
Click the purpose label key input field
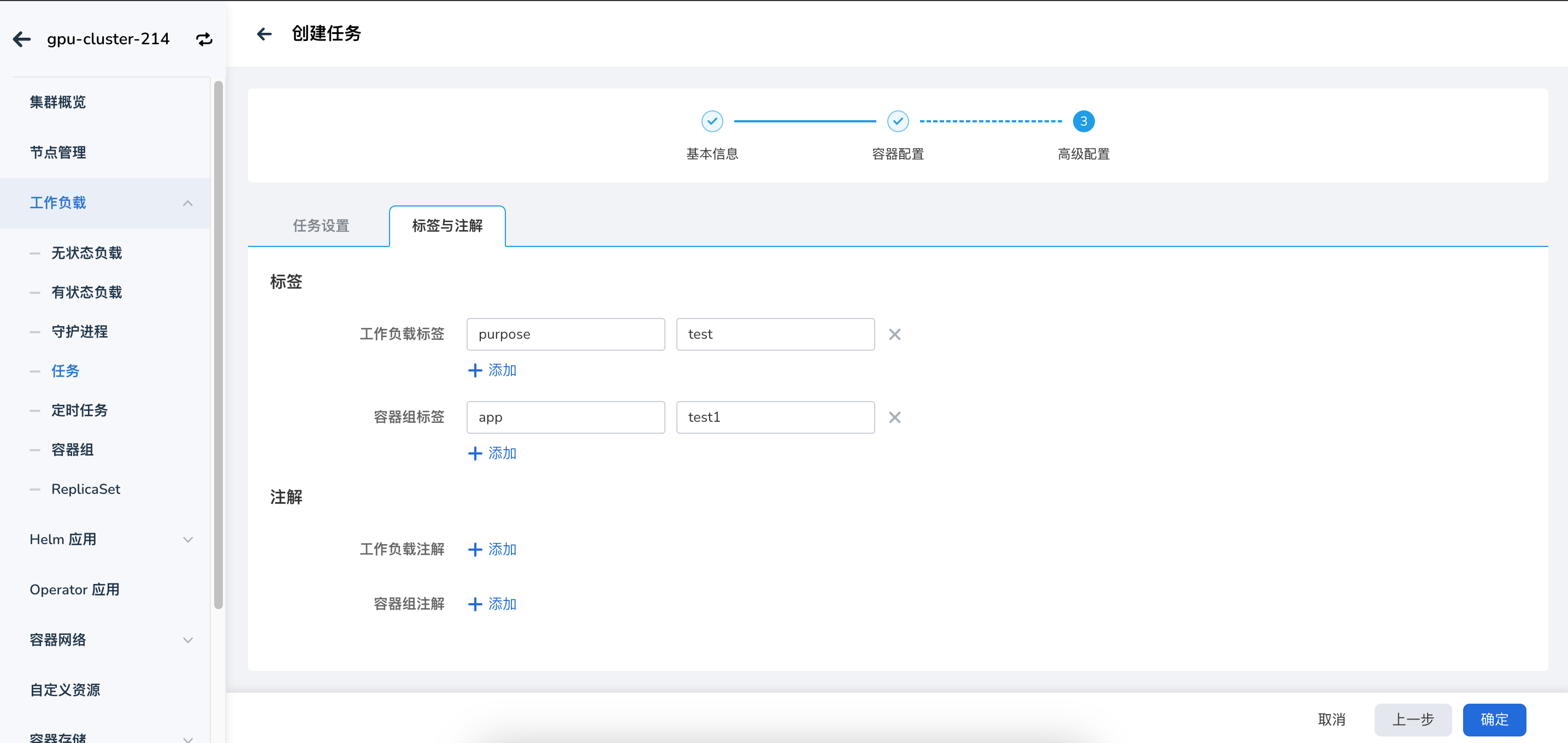565,334
